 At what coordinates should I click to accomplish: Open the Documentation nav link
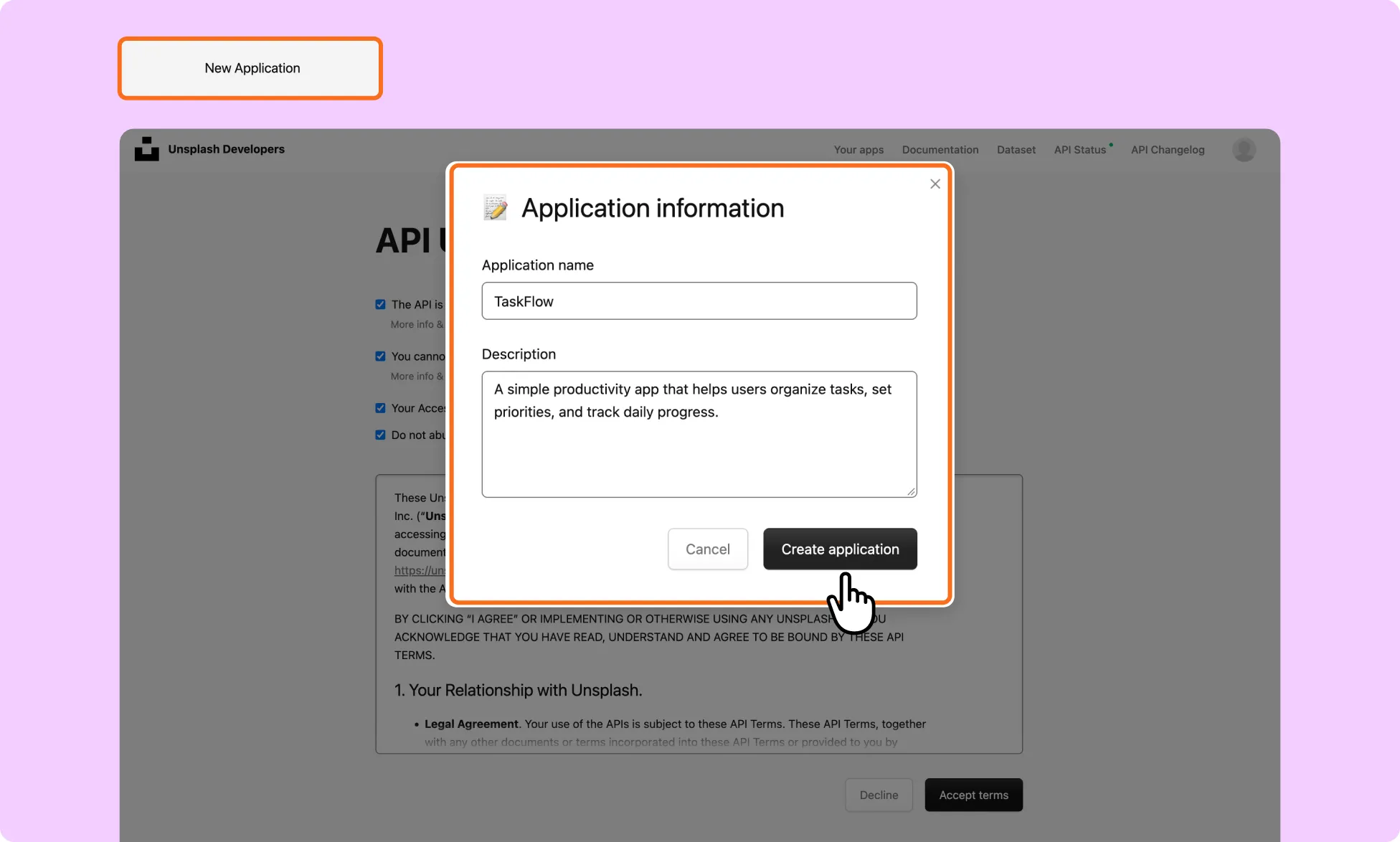tap(940, 150)
